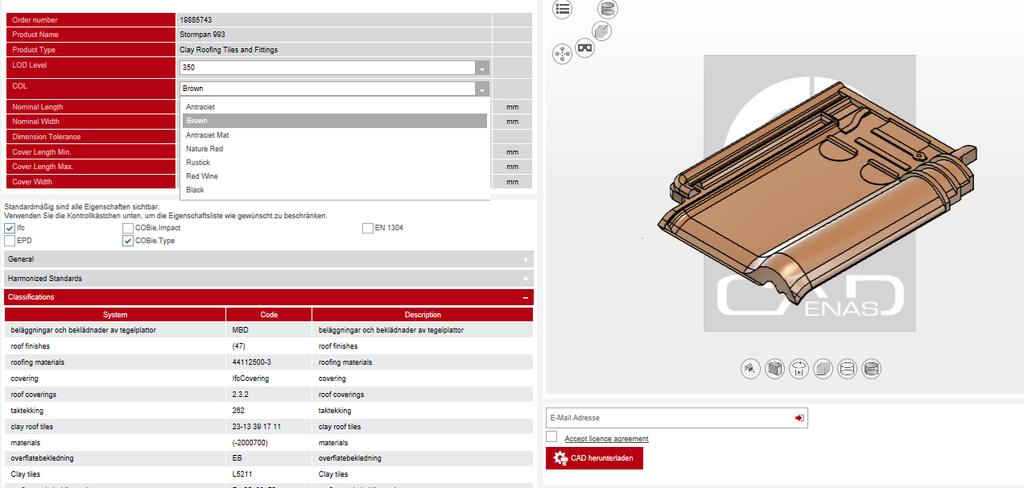Select the dark shaded cube with edges icon
The height and width of the screenshot is (488, 1024).
(775, 368)
